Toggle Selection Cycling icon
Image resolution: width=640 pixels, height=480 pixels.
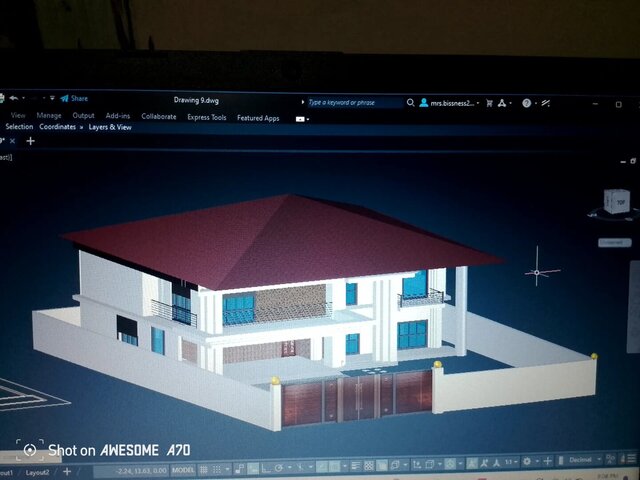[x=382, y=465]
